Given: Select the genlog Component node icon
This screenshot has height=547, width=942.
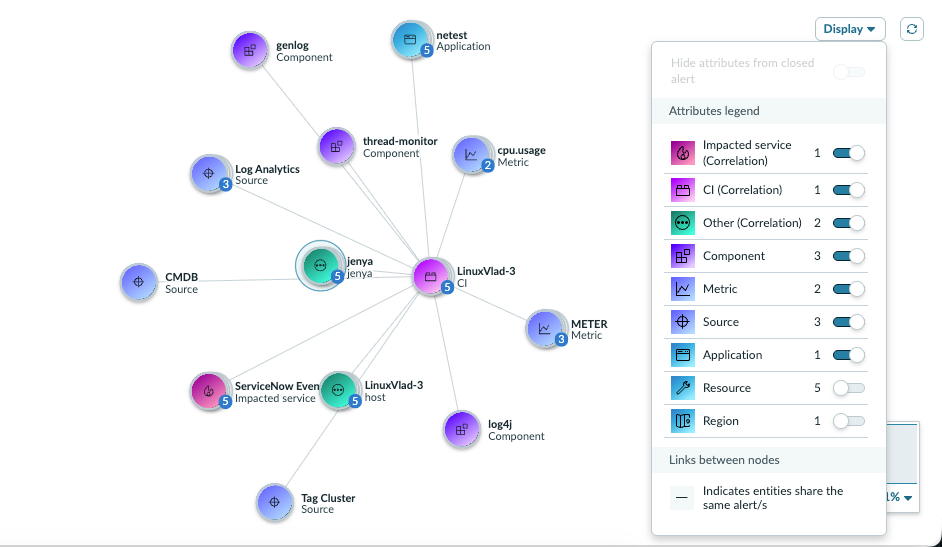Looking at the screenshot, I should pyautogui.click(x=249, y=51).
